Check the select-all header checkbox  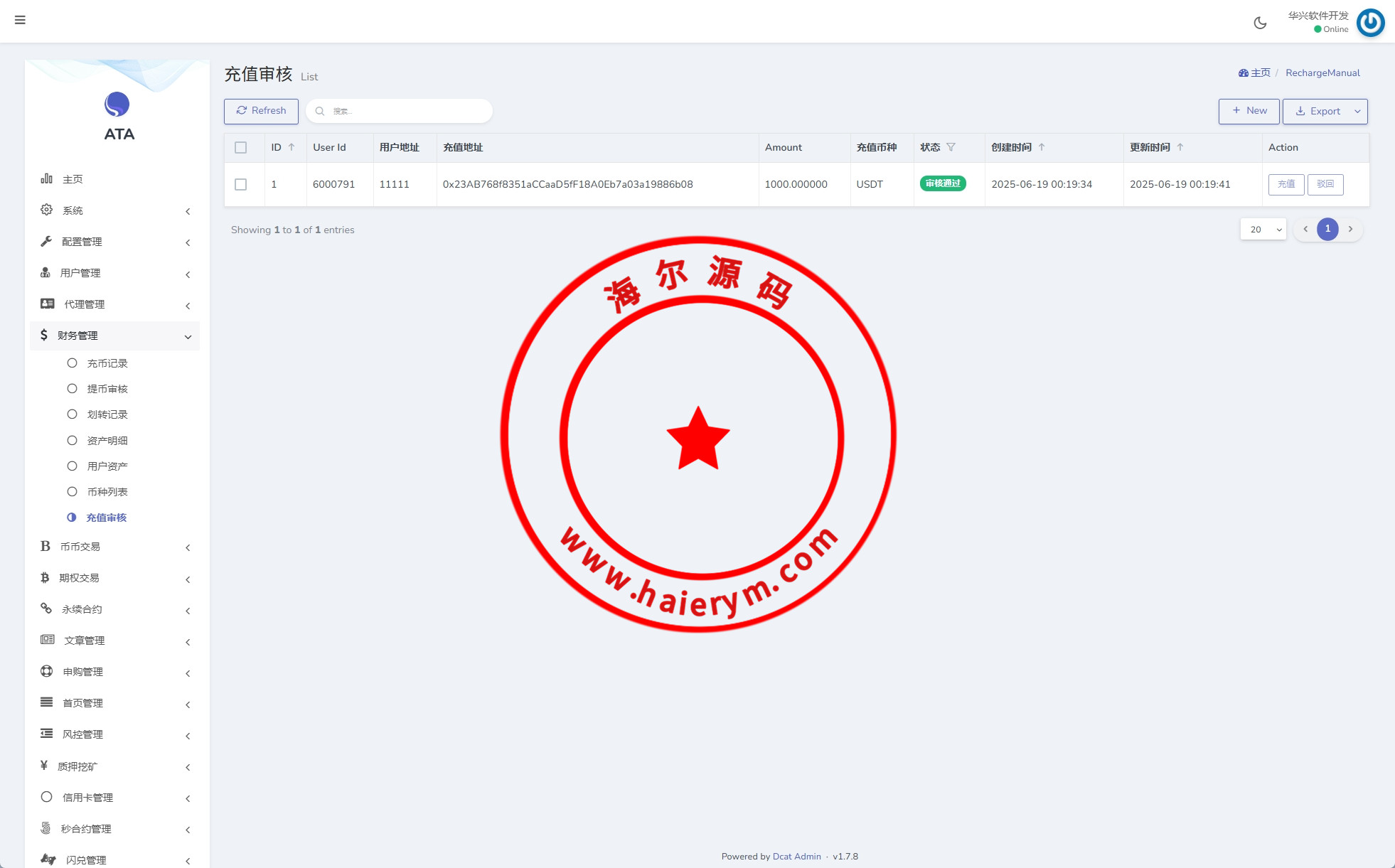pos(241,148)
